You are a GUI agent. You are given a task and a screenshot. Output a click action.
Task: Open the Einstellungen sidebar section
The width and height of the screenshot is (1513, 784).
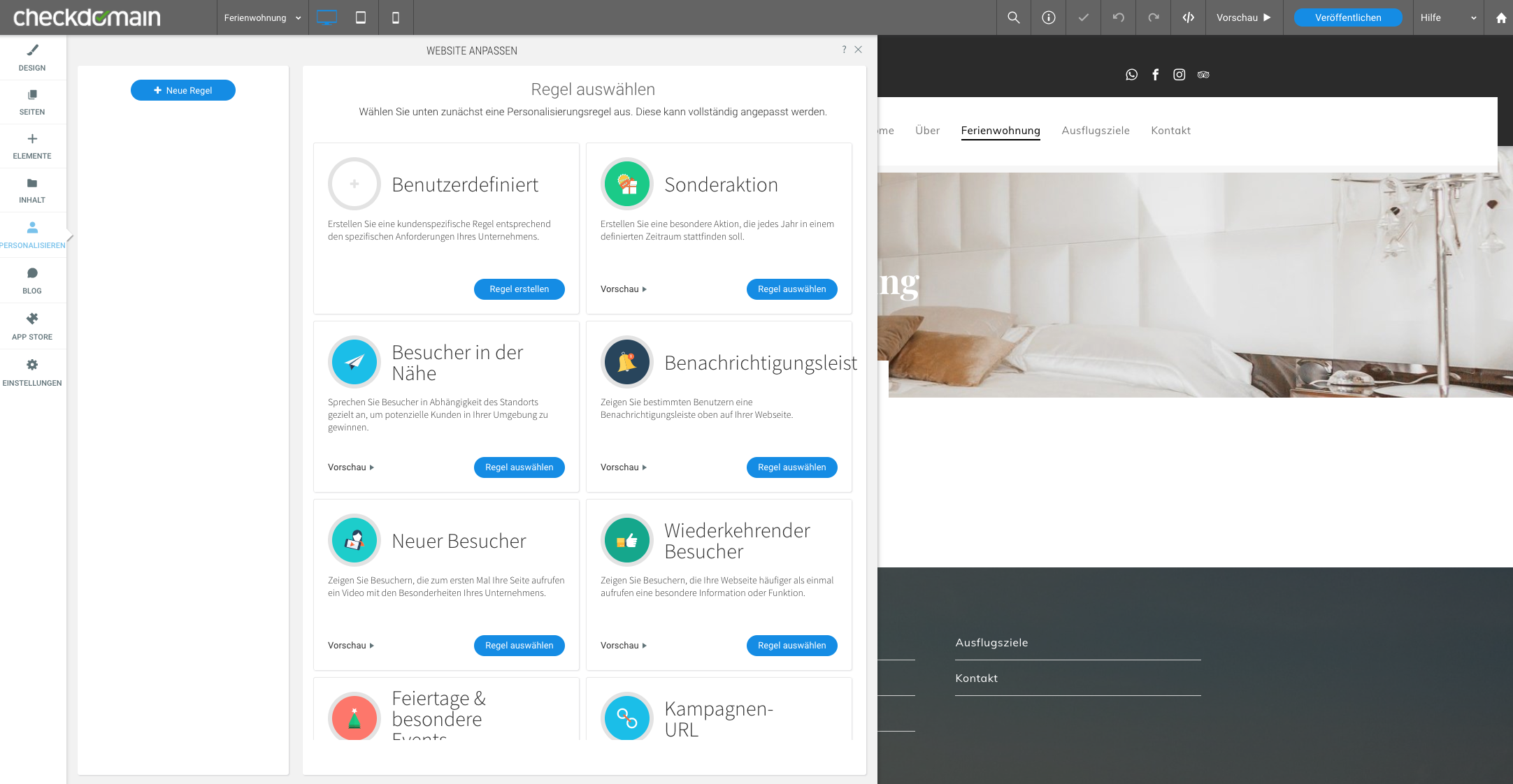coord(32,372)
